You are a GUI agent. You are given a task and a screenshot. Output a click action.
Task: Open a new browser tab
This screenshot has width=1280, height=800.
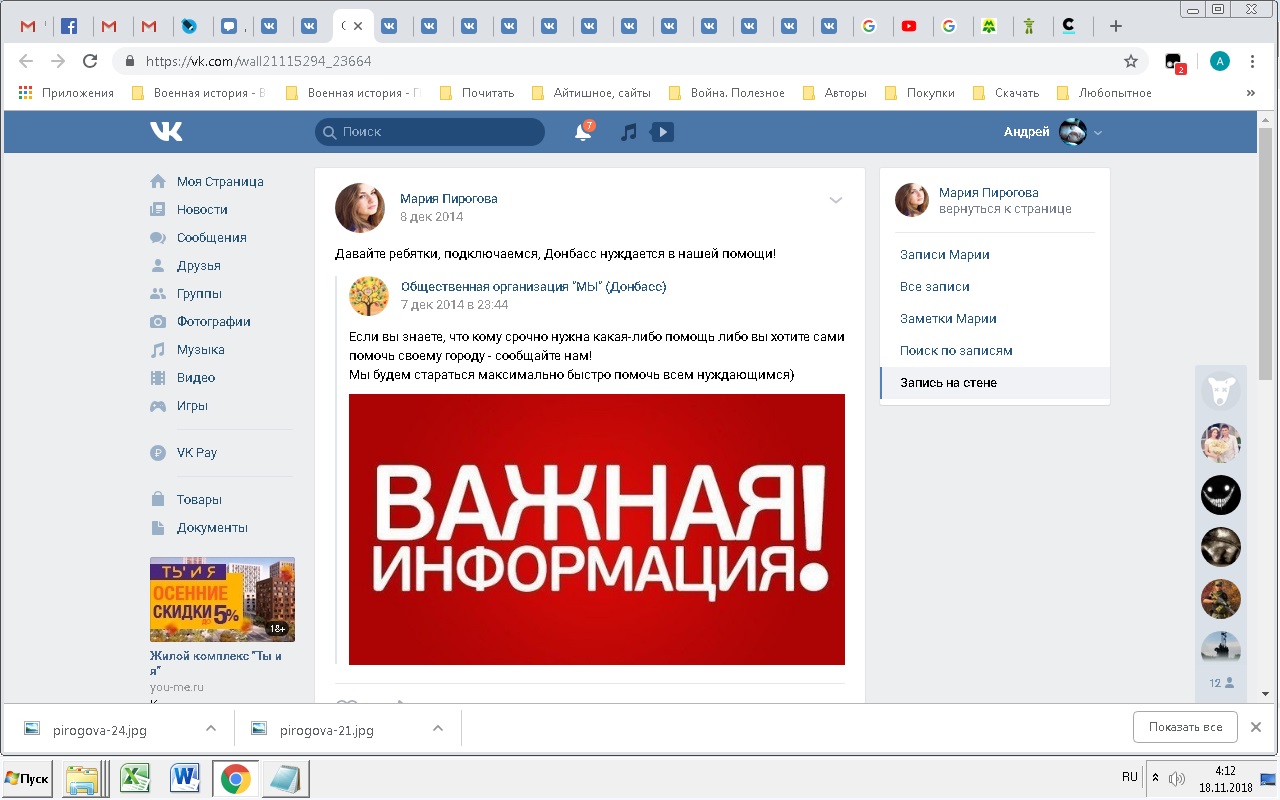(x=1116, y=26)
